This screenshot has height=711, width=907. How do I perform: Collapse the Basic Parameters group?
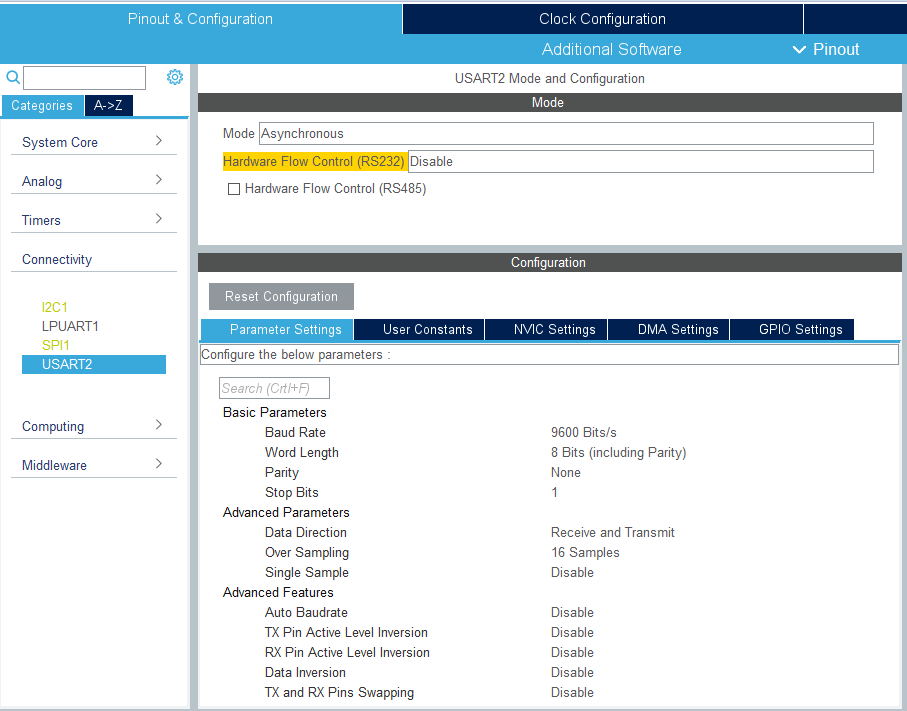point(275,412)
